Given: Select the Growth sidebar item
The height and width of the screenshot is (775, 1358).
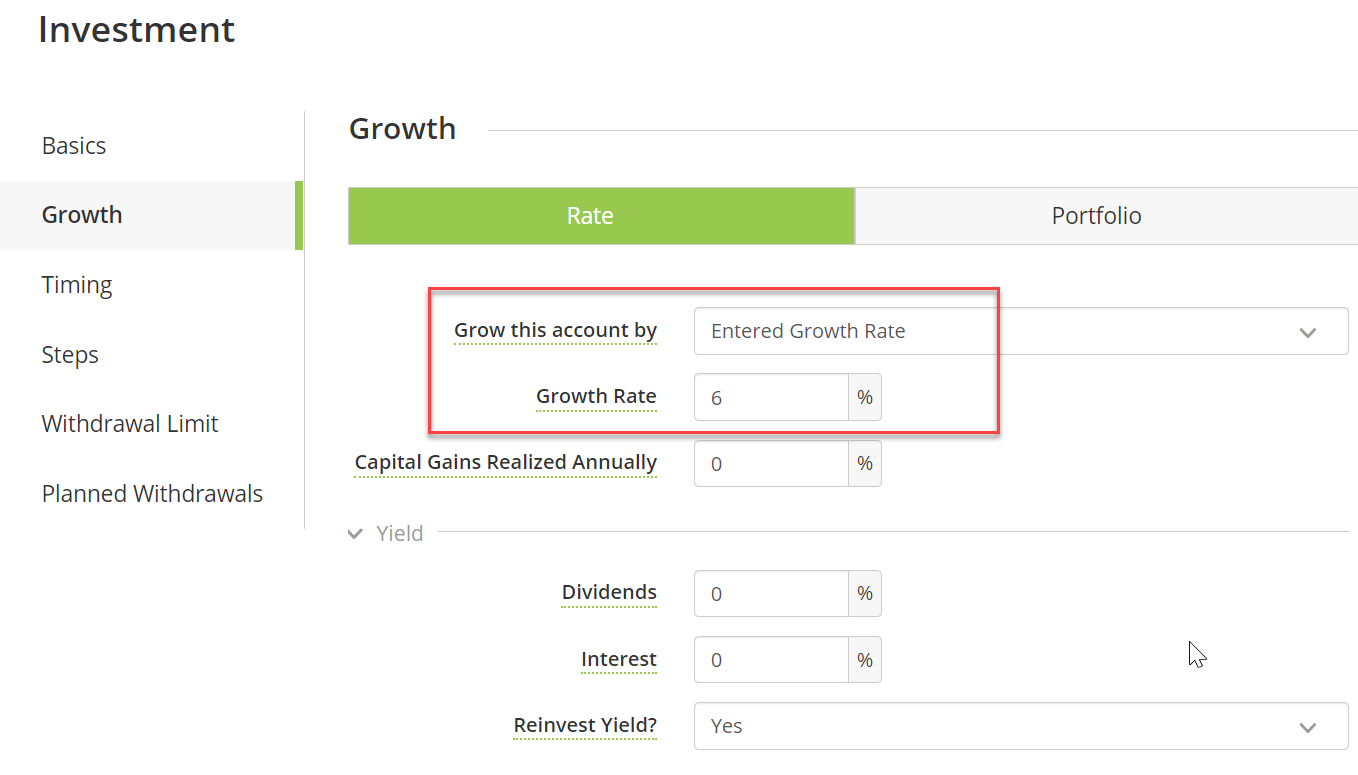Looking at the screenshot, I should point(150,215).
